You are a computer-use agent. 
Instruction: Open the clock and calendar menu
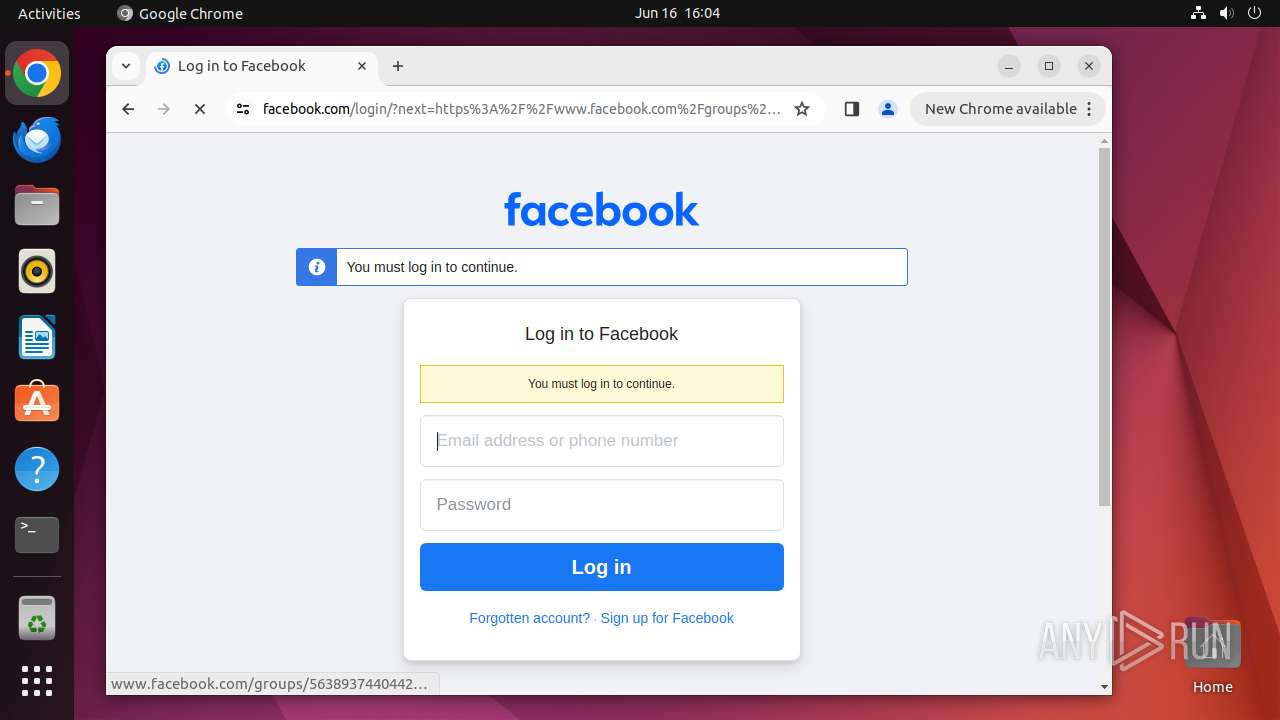[x=677, y=13]
